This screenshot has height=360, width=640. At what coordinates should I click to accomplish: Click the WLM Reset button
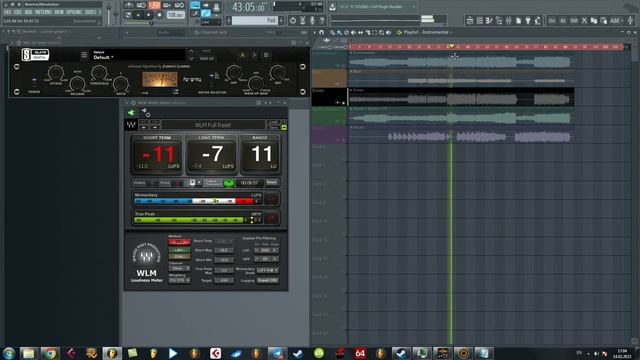pyautogui.click(x=271, y=182)
